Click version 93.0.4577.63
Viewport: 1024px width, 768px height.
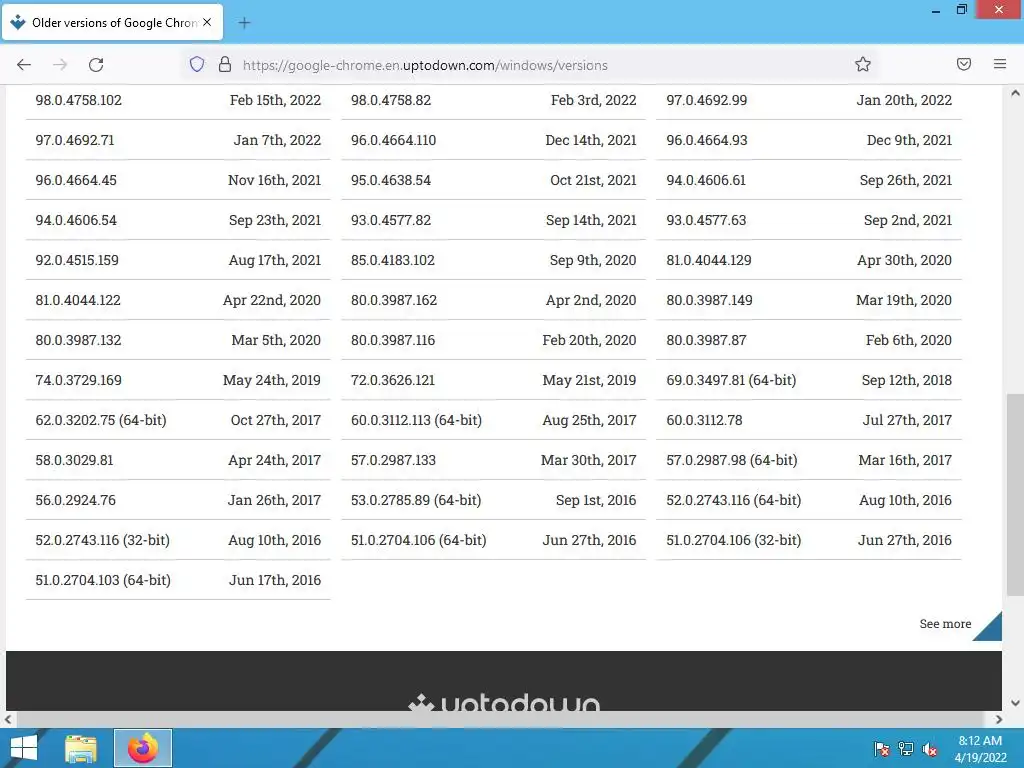coord(808,220)
